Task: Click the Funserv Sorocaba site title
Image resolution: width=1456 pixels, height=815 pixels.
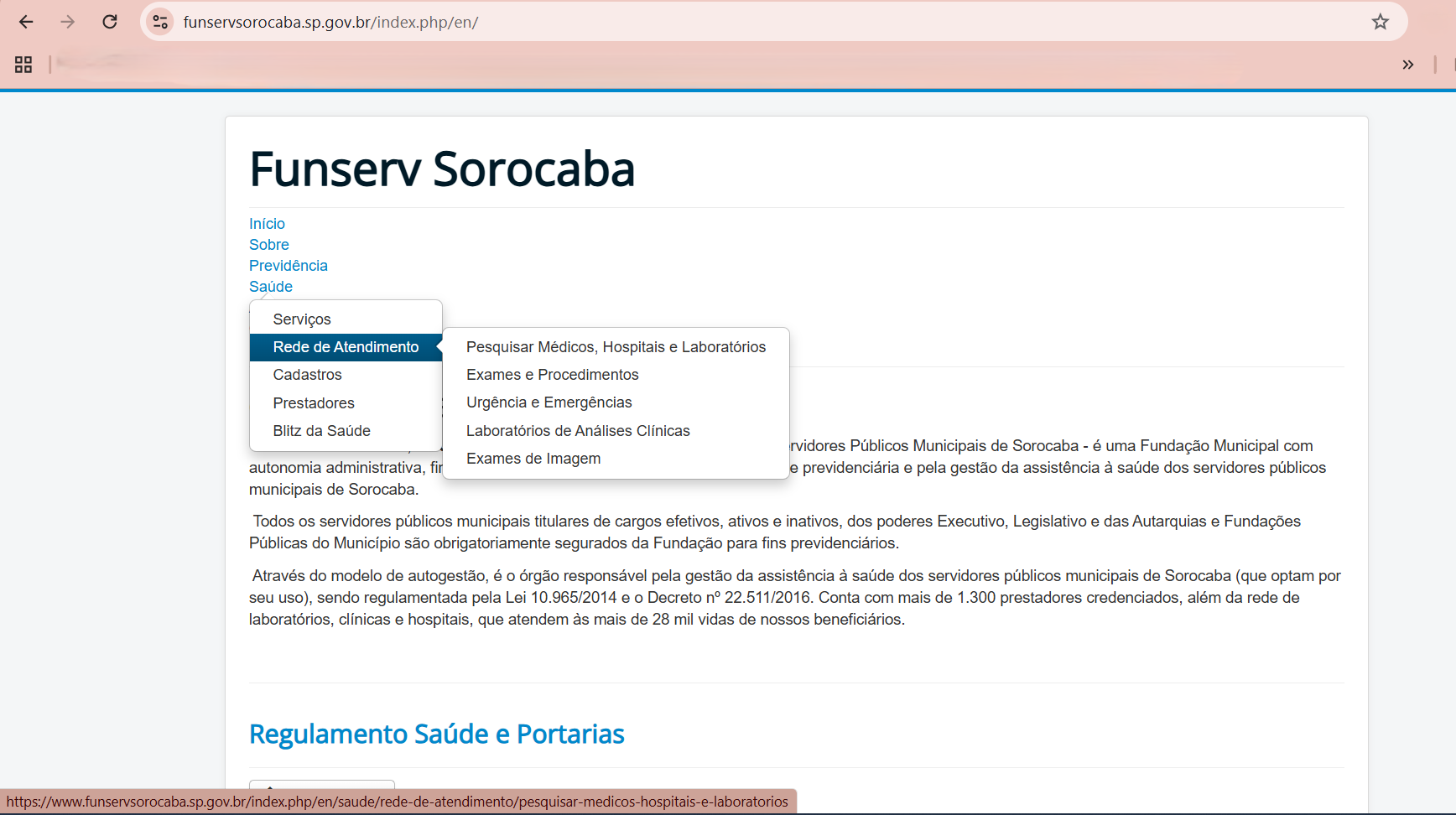Action: [442, 169]
